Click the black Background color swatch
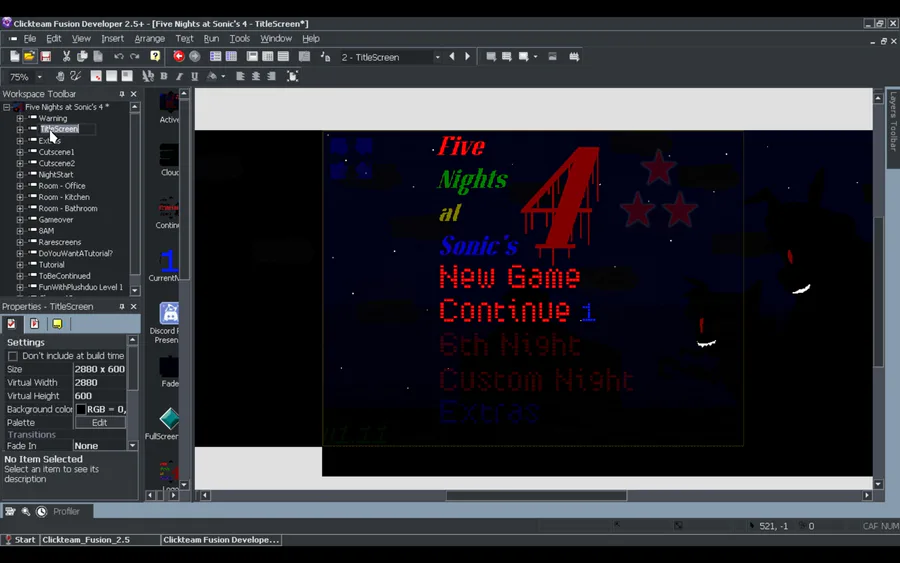The width and height of the screenshot is (900, 563). [x=81, y=409]
